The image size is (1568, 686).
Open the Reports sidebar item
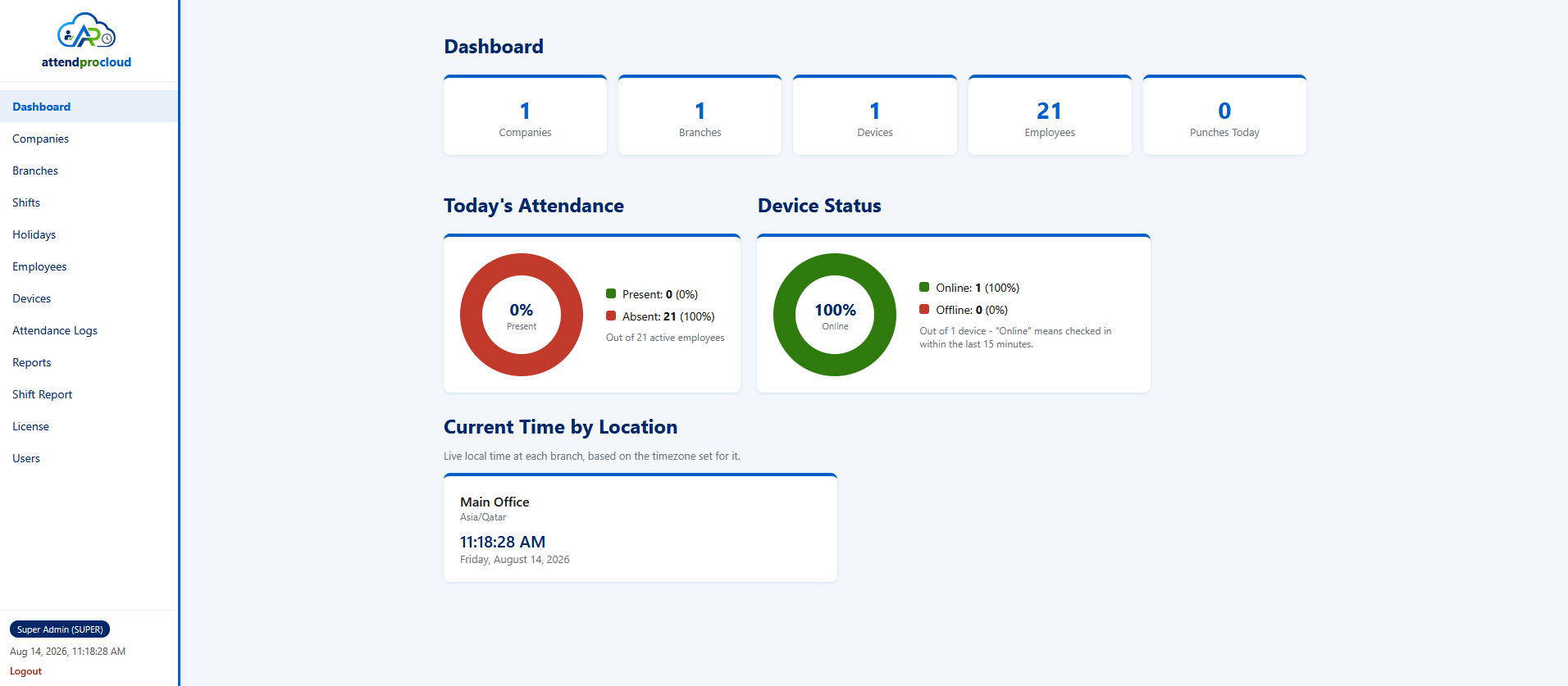(89, 362)
